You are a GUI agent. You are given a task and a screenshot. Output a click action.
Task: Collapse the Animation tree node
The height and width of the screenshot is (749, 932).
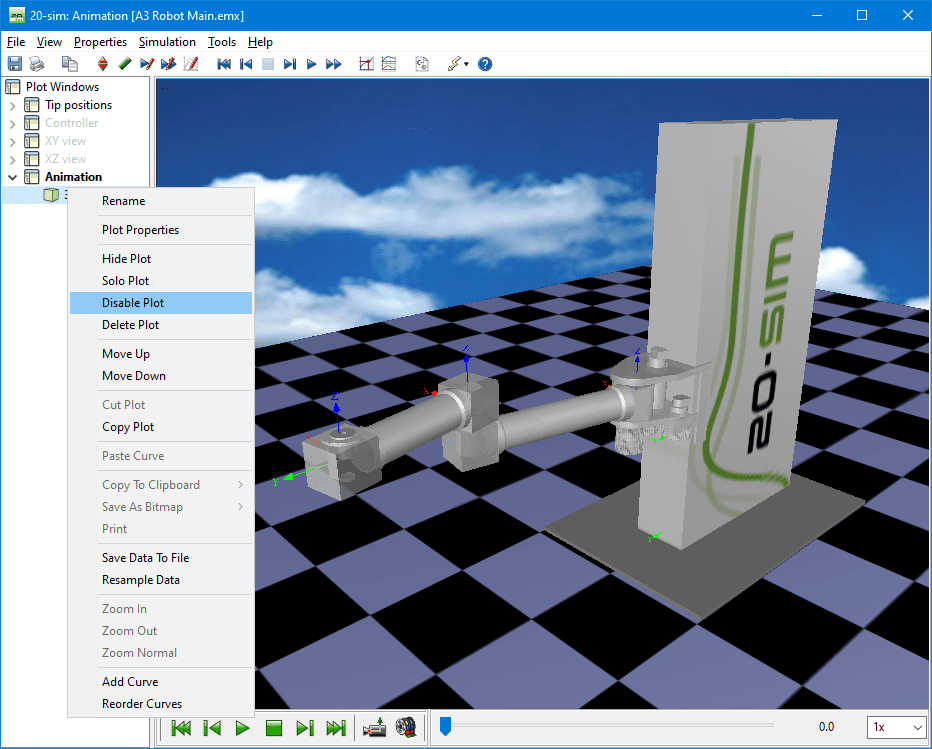click(x=12, y=177)
